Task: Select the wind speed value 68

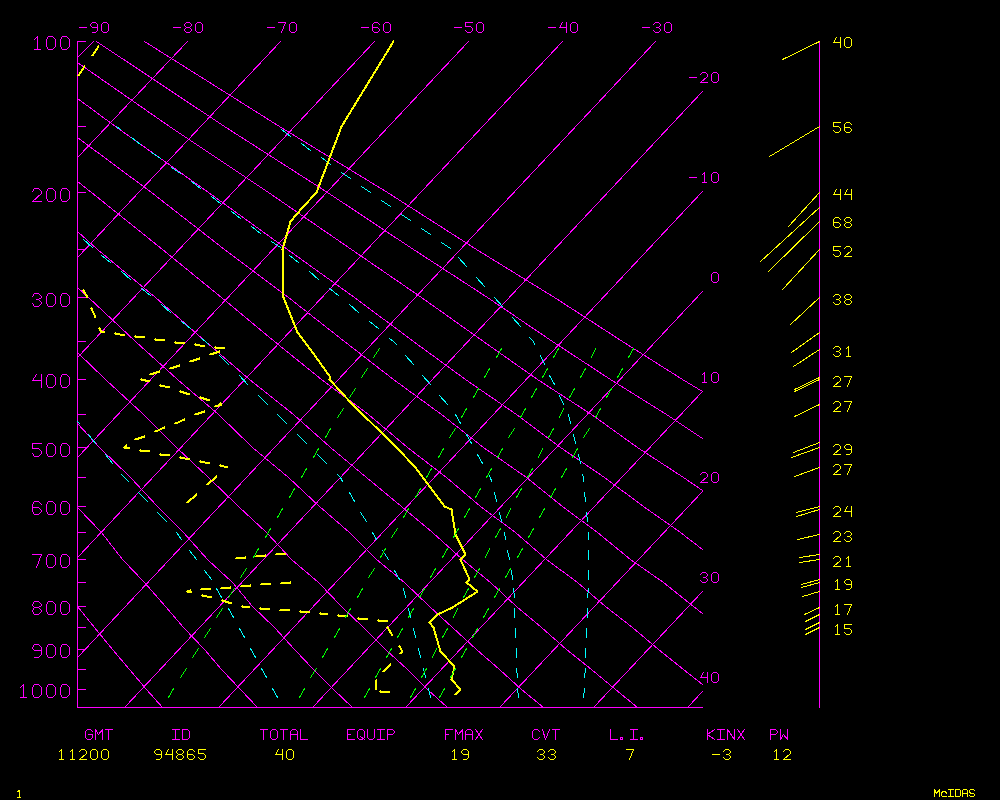Action: pos(842,222)
